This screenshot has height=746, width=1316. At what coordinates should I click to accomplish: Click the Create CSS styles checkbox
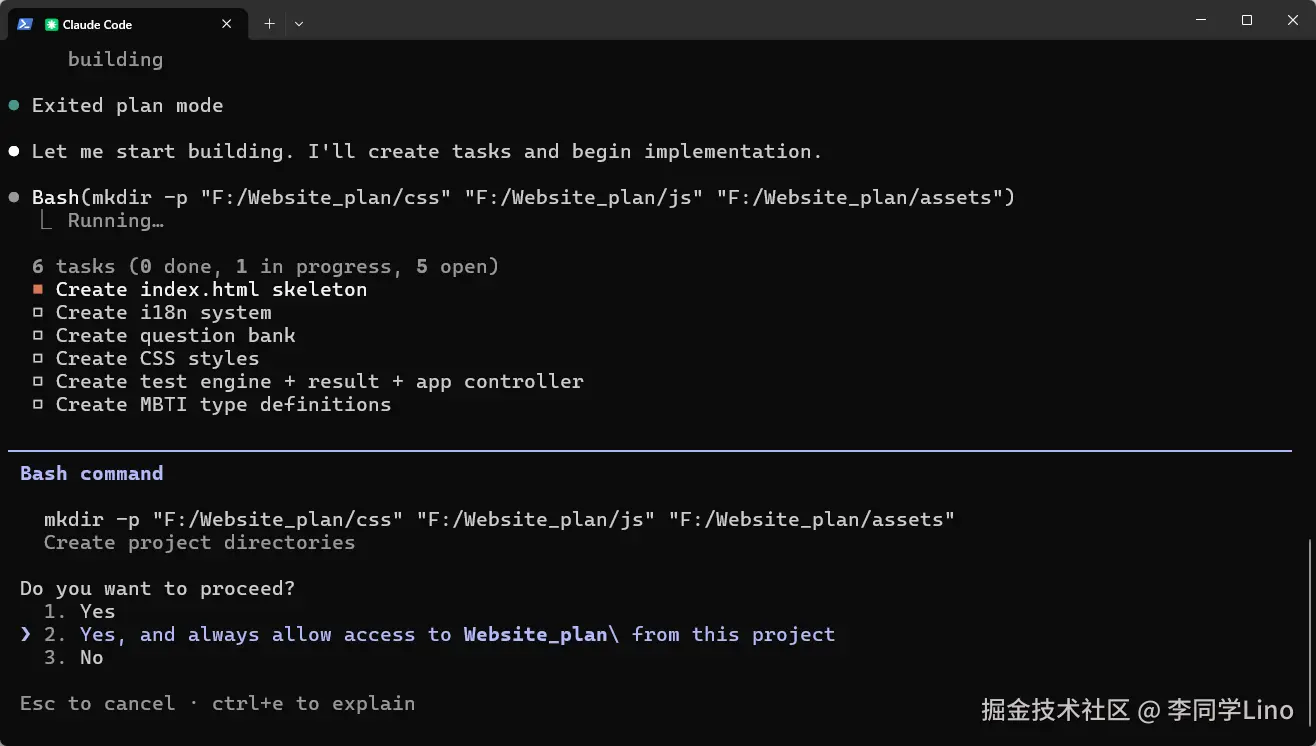(38, 358)
